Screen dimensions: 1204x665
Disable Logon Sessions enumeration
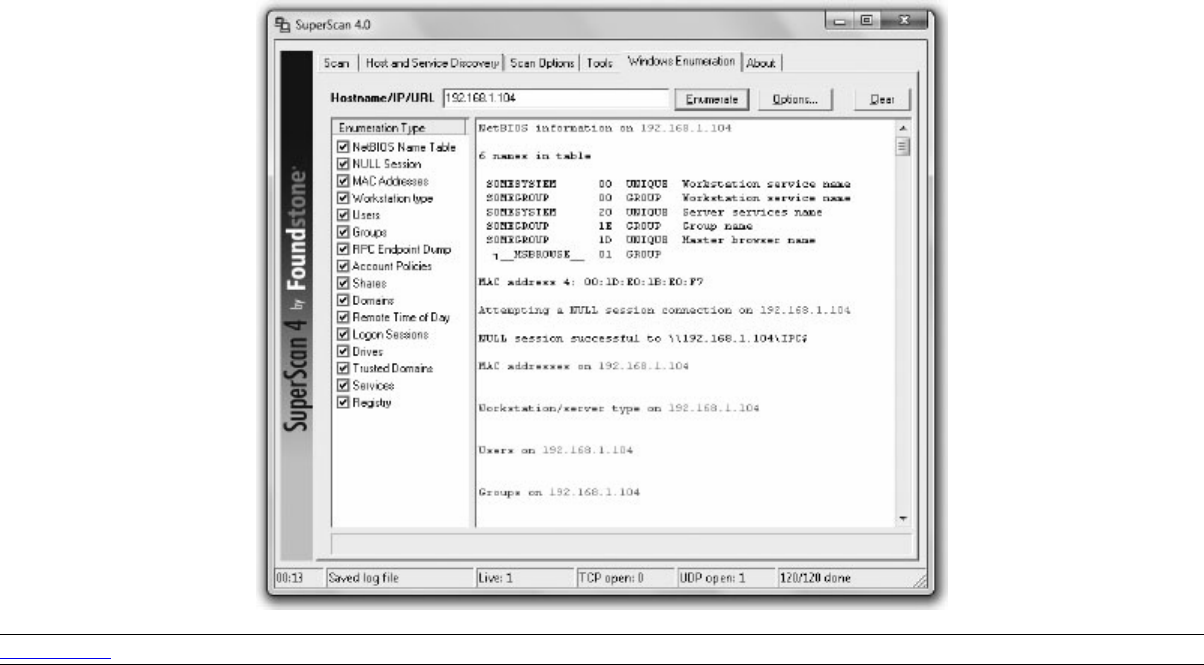[x=343, y=334]
